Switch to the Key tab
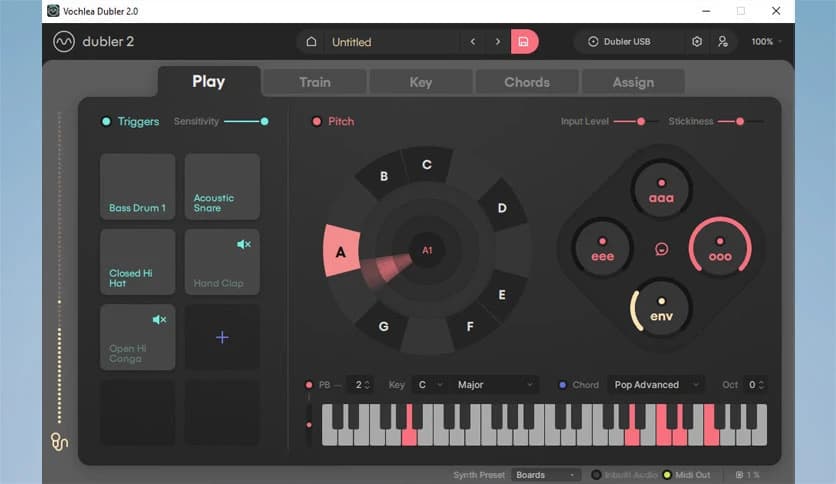Viewport: 836px width, 484px height. coord(421,82)
